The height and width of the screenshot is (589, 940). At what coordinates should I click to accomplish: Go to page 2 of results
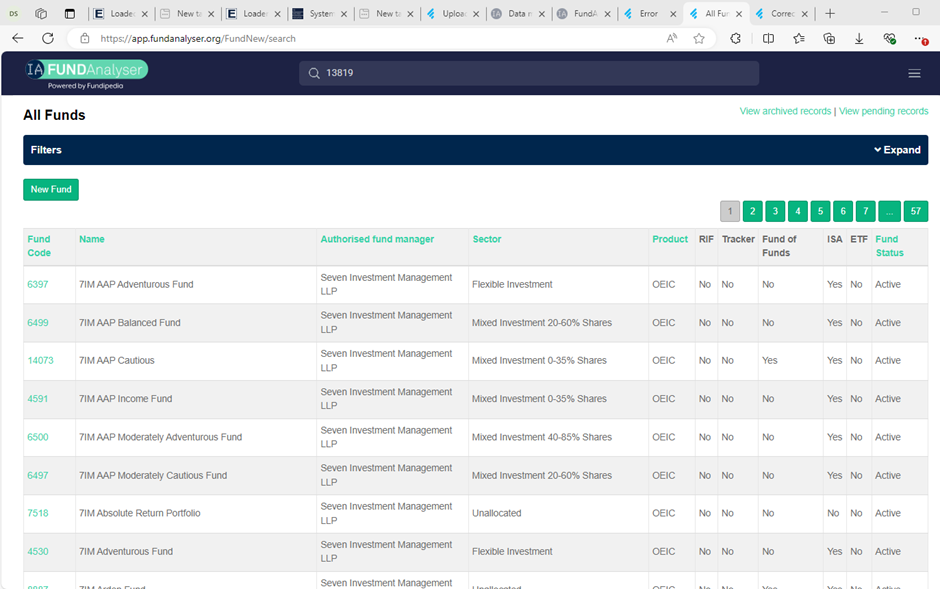(753, 211)
